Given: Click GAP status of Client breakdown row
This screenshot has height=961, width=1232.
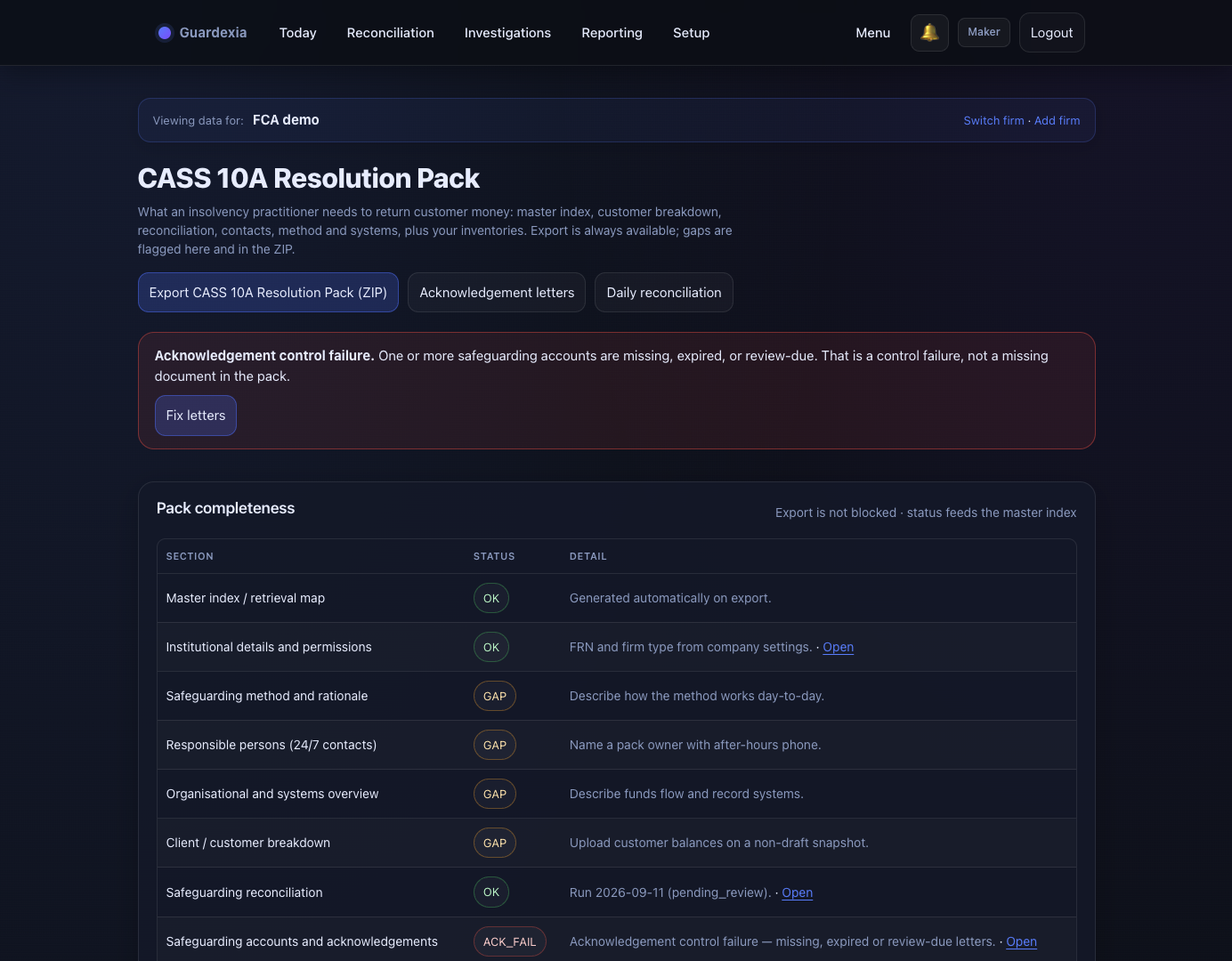Looking at the screenshot, I should 495,843.
